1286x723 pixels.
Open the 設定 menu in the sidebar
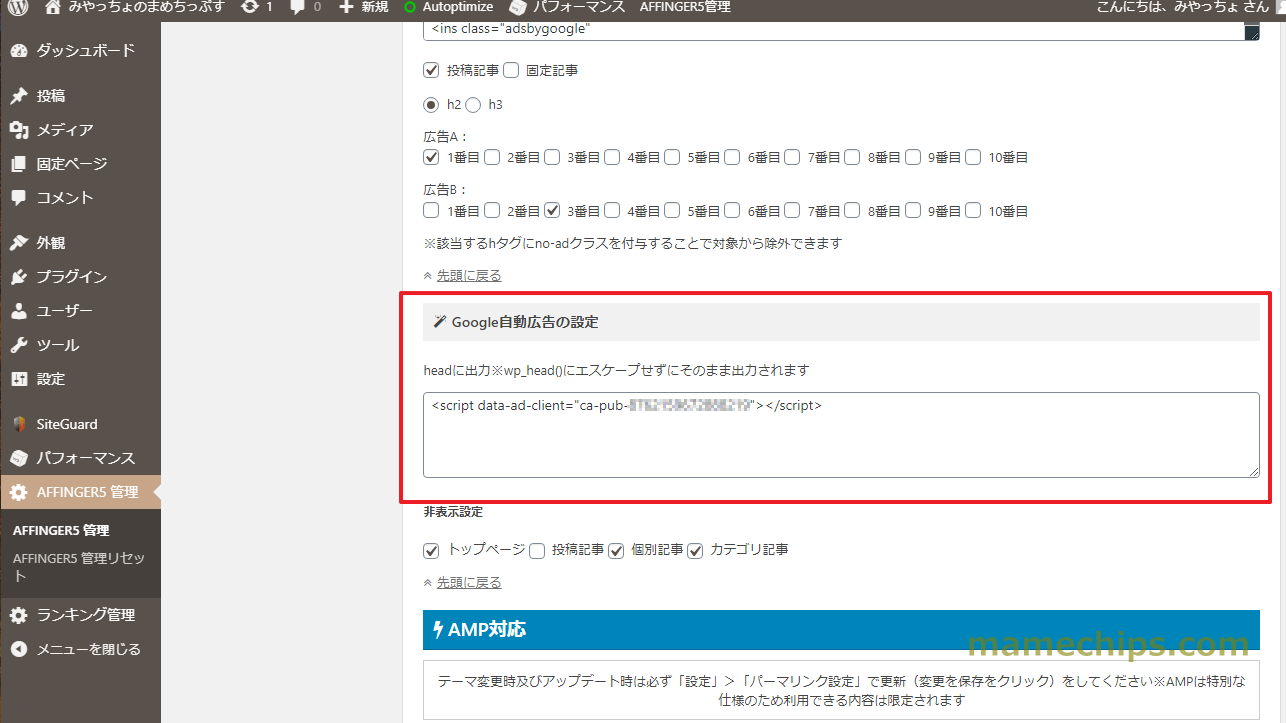[x=80, y=379]
